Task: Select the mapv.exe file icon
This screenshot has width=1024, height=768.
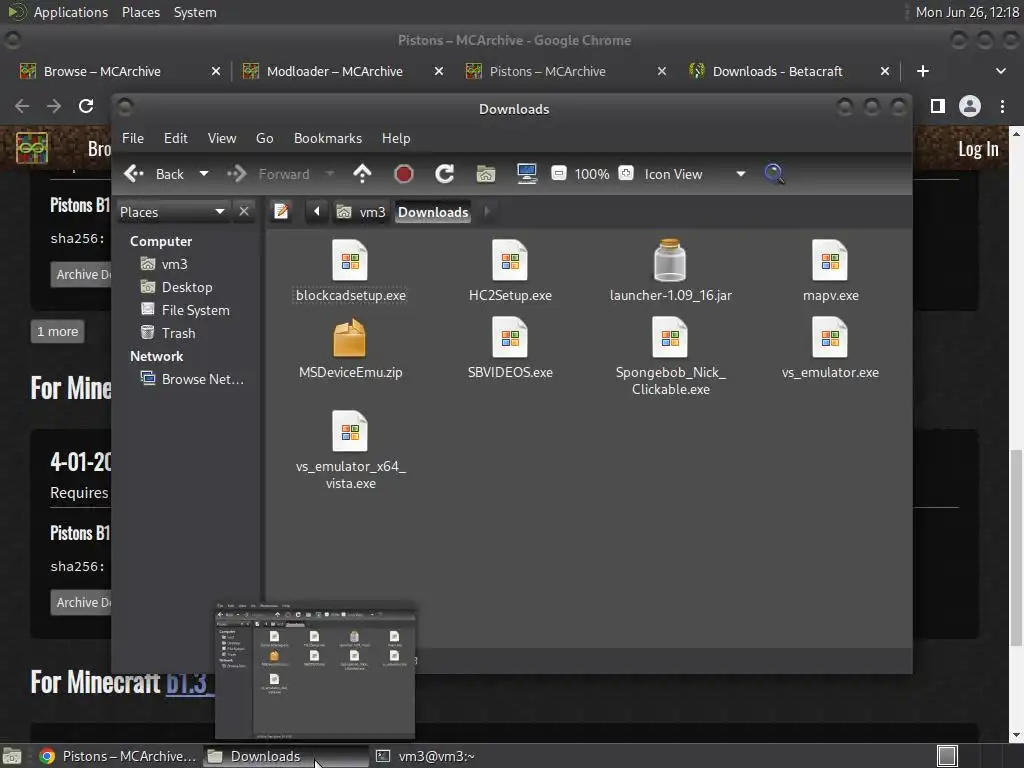Action: [830, 261]
